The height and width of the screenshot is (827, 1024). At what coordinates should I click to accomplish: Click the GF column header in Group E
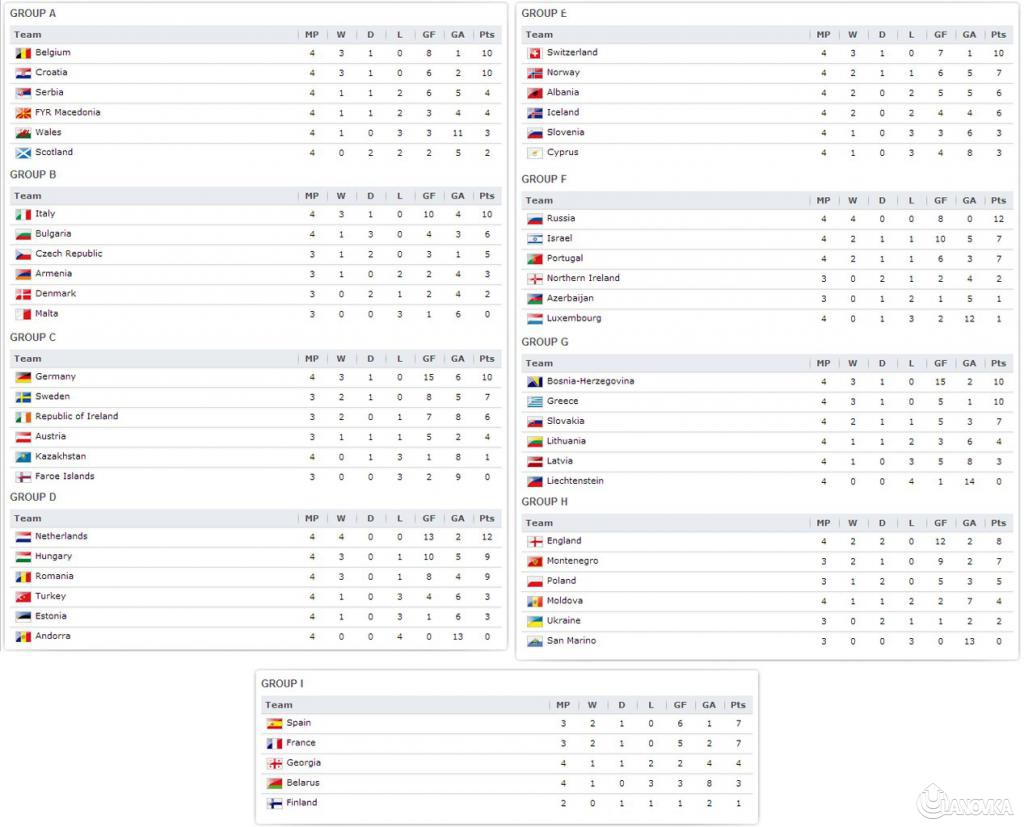click(x=940, y=35)
